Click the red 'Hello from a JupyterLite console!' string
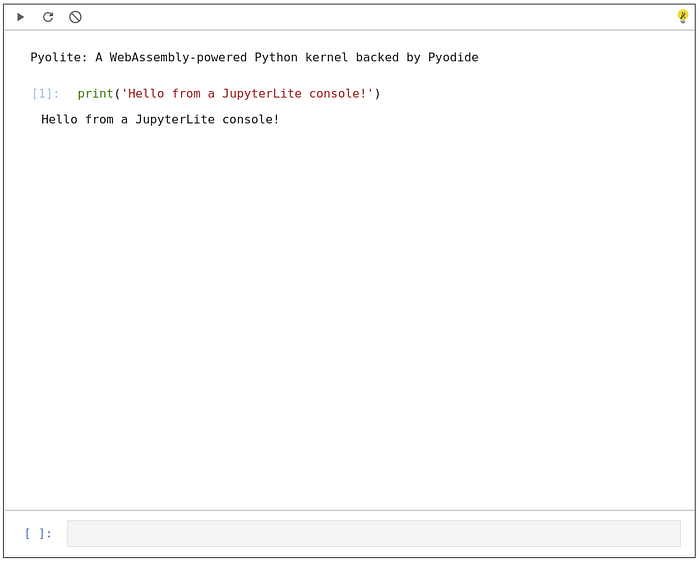This screenshot has width=700, height=564. pos(247,94)
